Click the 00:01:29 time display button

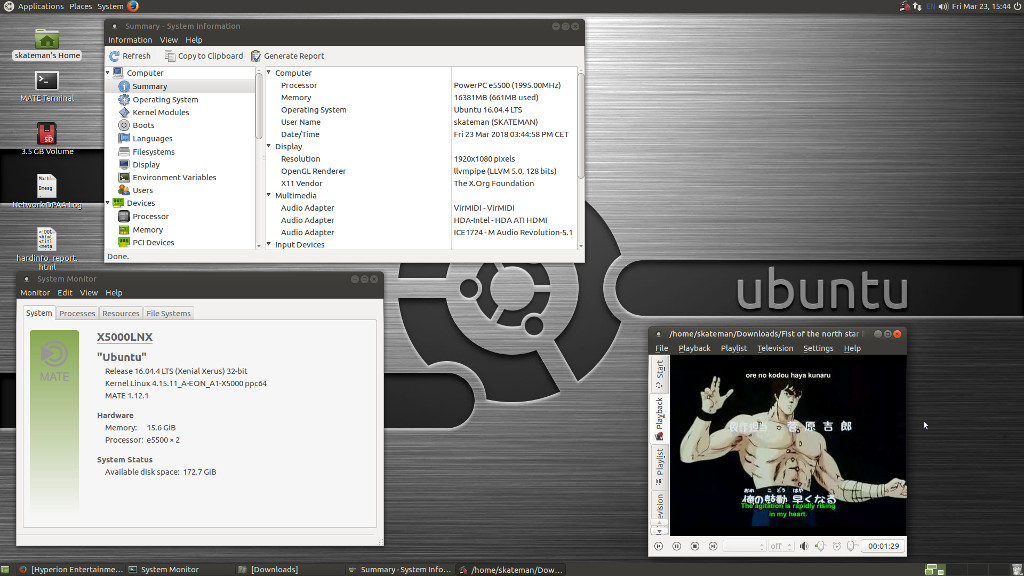point(883,546)
